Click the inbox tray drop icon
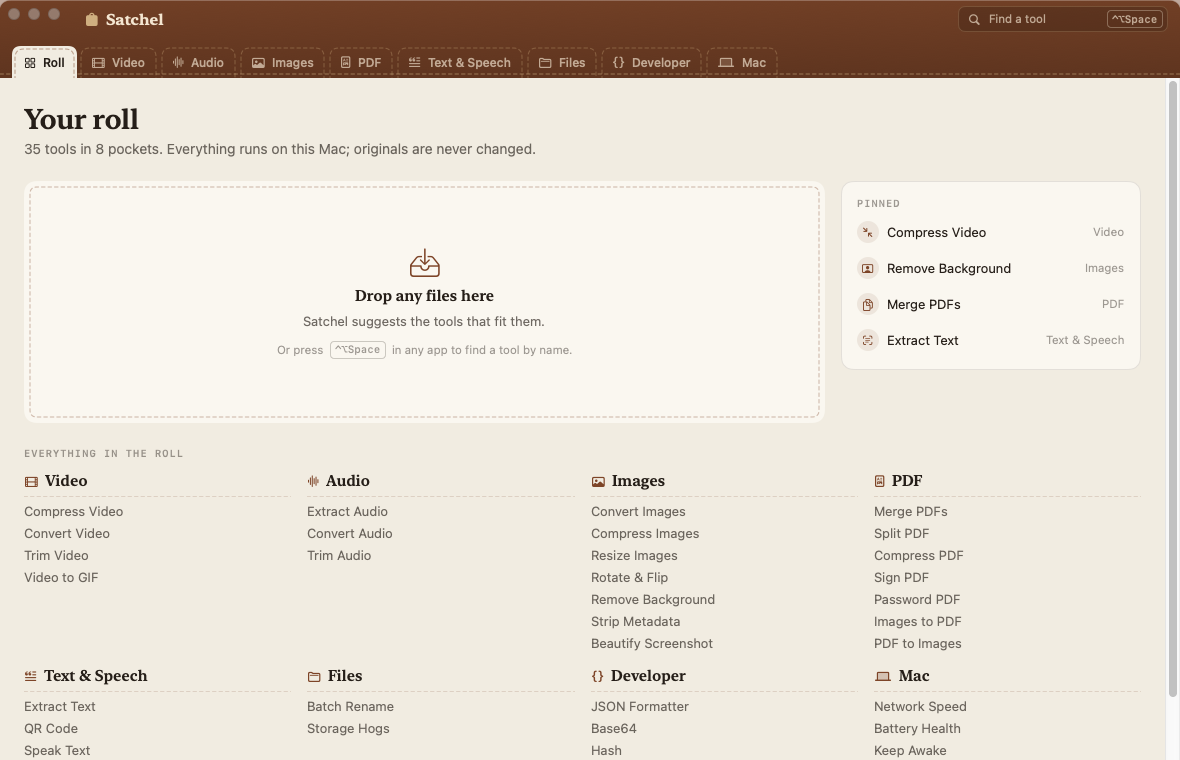The width and height of the screenshot is (1180, 760). click(x=424, y=263)
